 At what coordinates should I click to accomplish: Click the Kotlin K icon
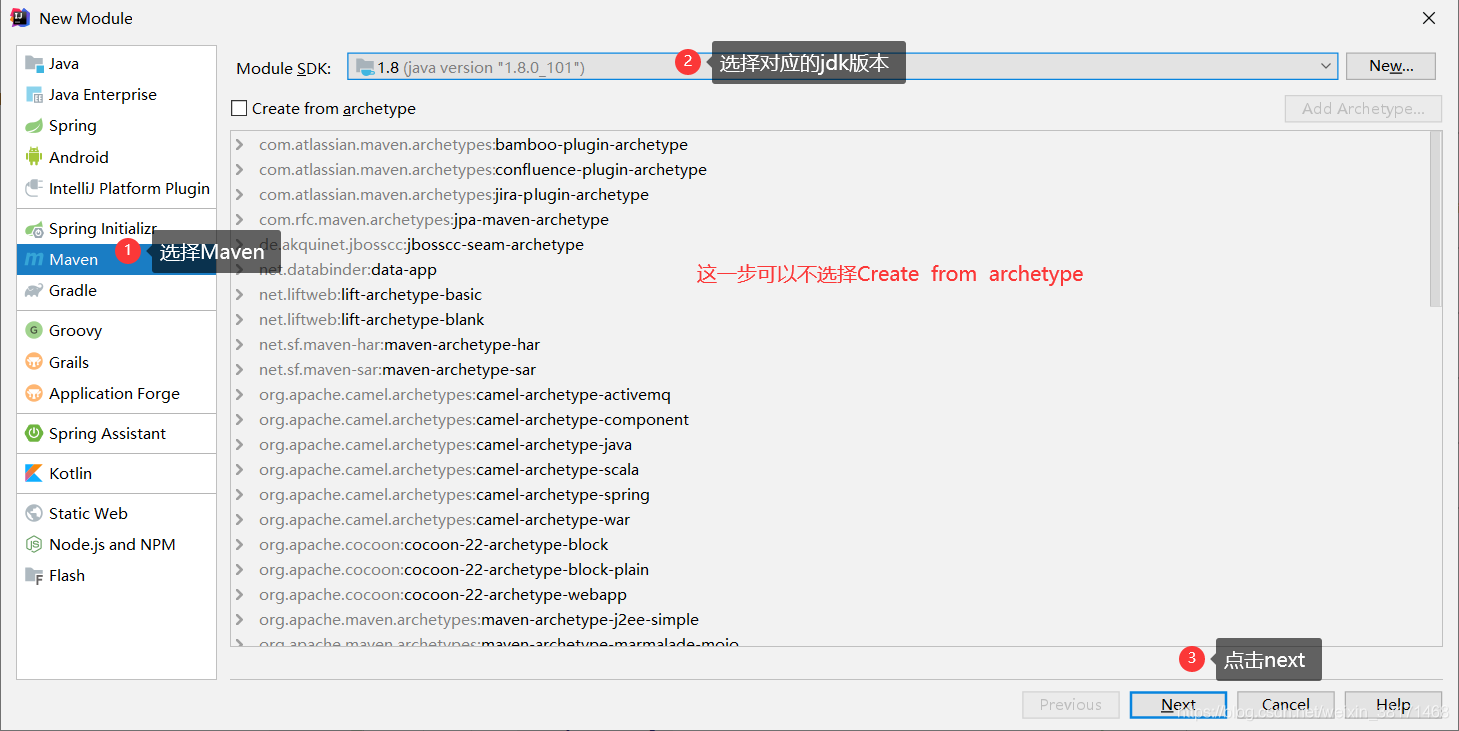click(34, 473)
